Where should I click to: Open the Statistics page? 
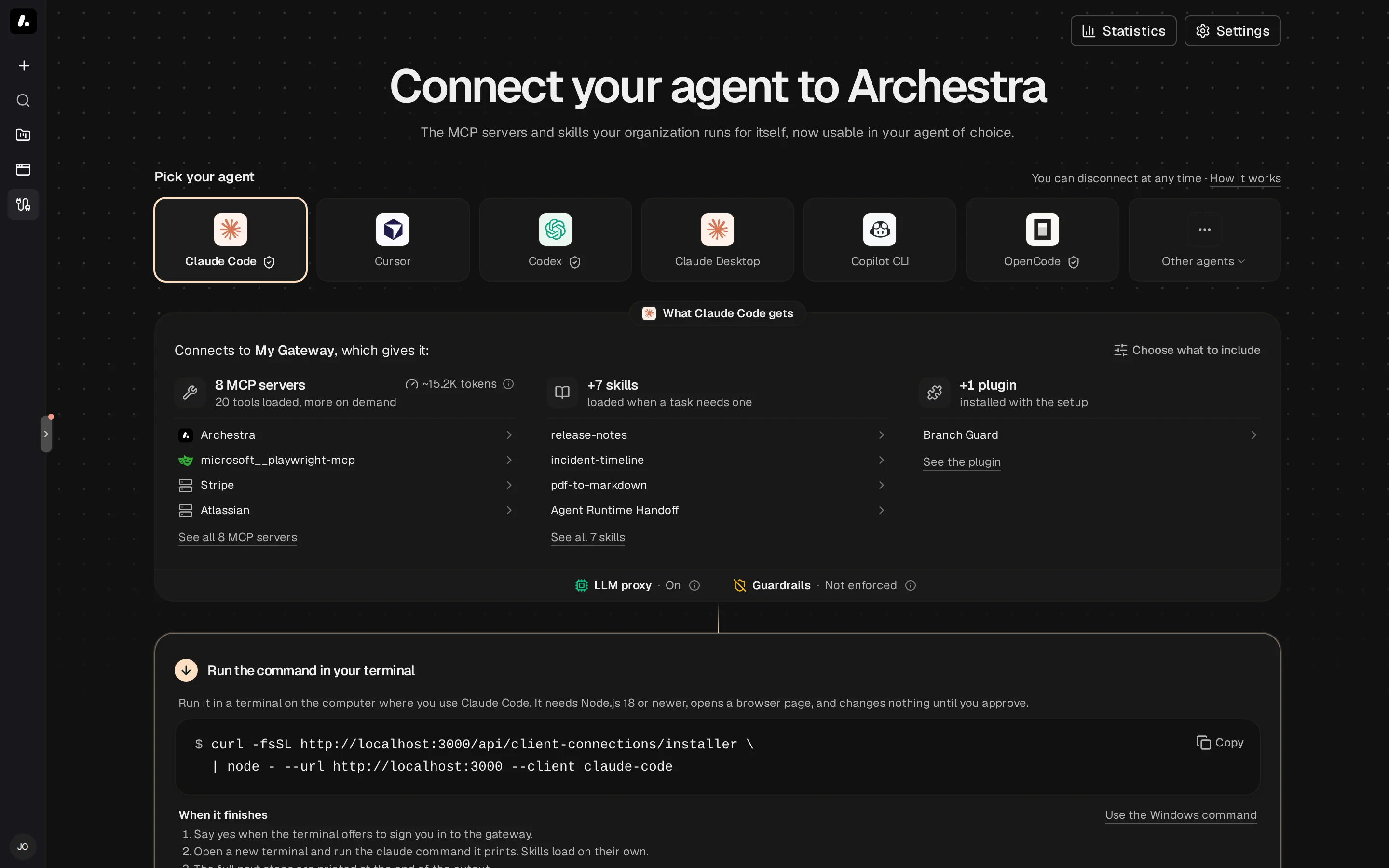coord(1123,31)
